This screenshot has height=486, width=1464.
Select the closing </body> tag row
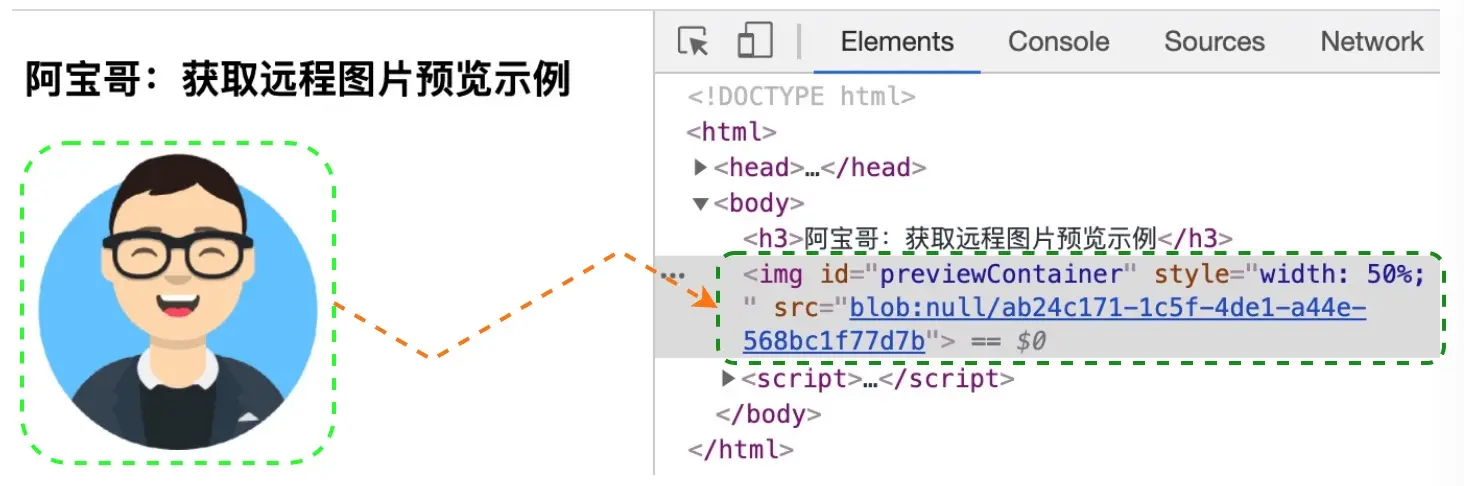tap(768, 414)
